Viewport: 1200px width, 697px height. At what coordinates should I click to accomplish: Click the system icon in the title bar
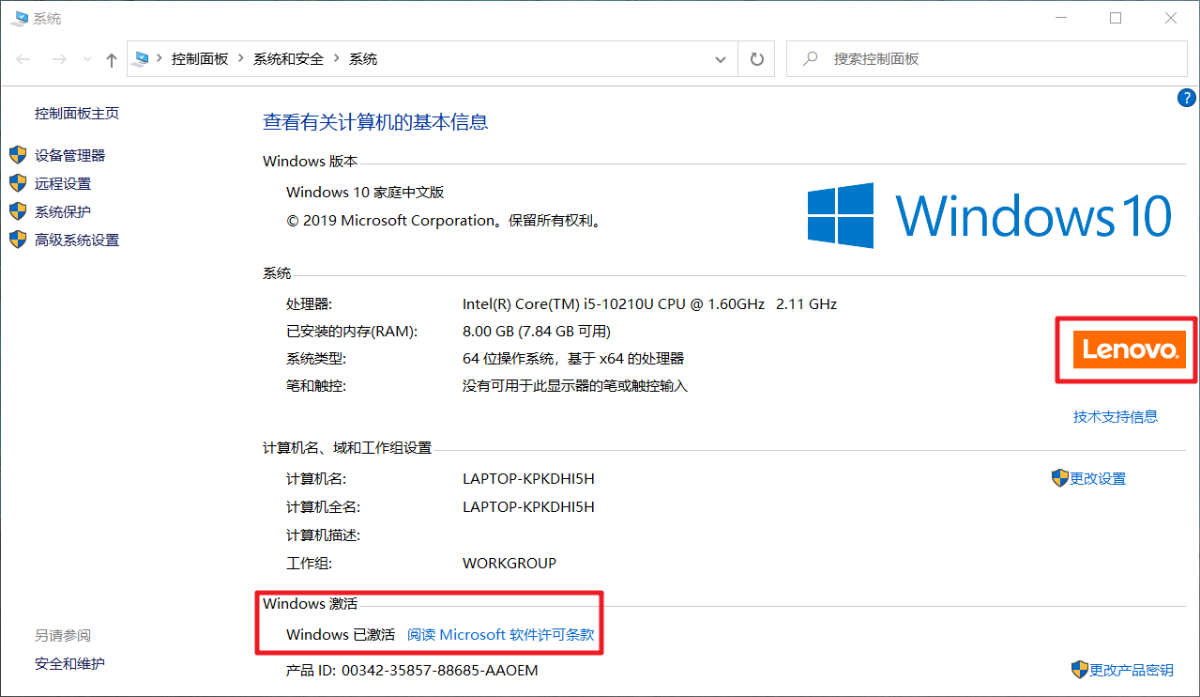click(19, 17)
